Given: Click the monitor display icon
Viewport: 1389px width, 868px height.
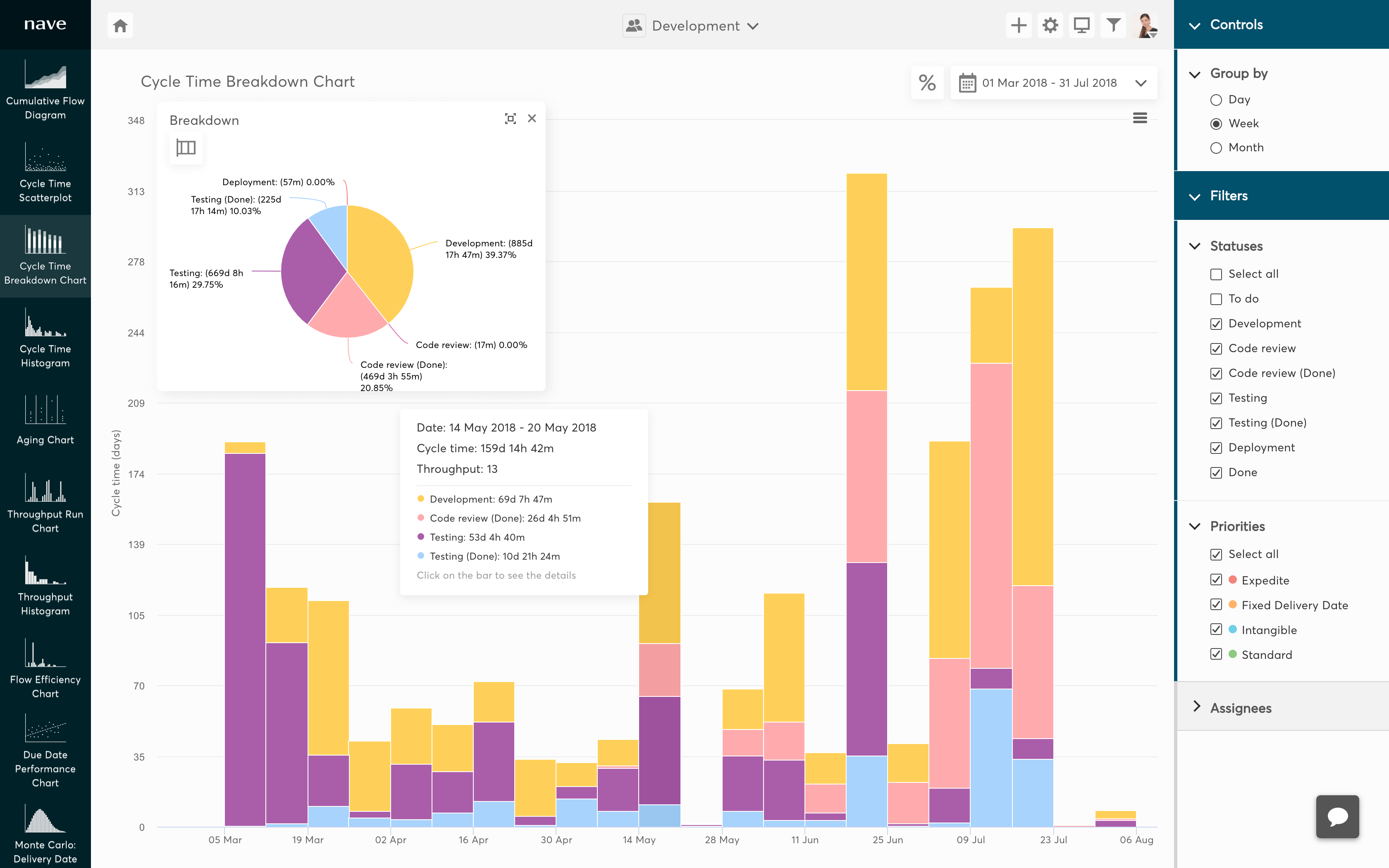Looking at the screenshot, I should (x=1081, y=26).
